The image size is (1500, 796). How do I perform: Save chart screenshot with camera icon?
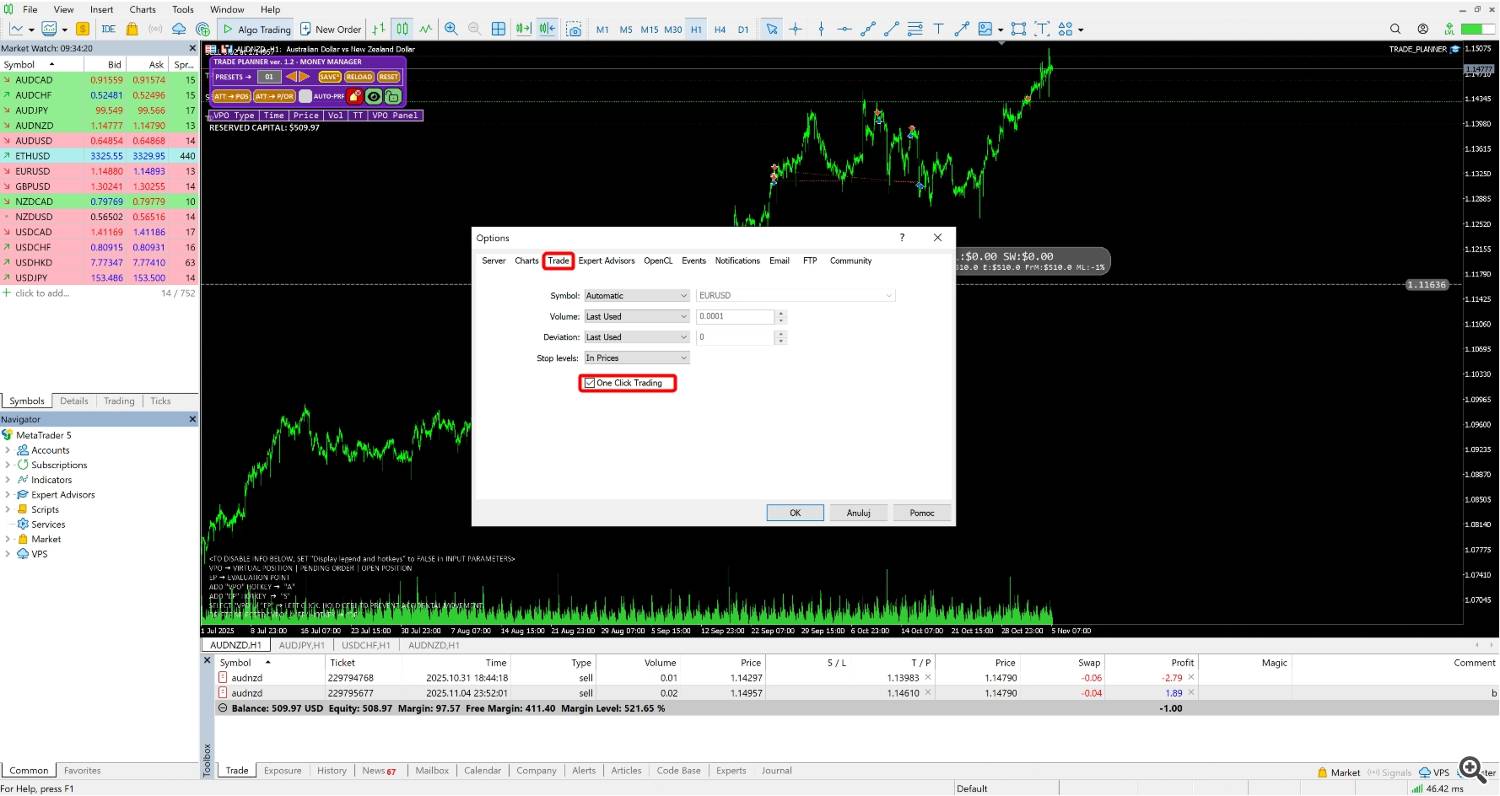574,29
